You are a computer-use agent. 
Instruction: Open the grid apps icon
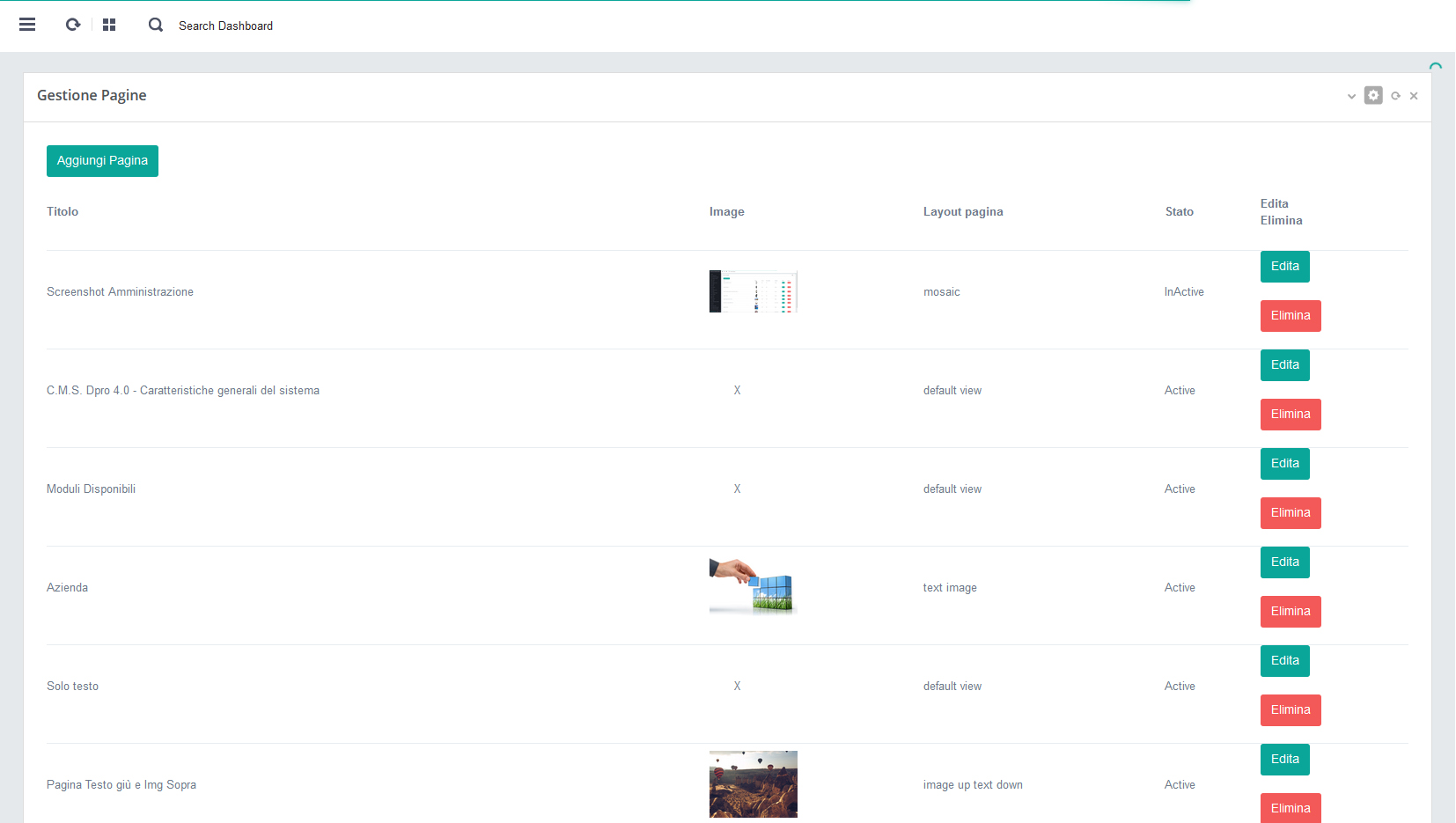point(109,25)
